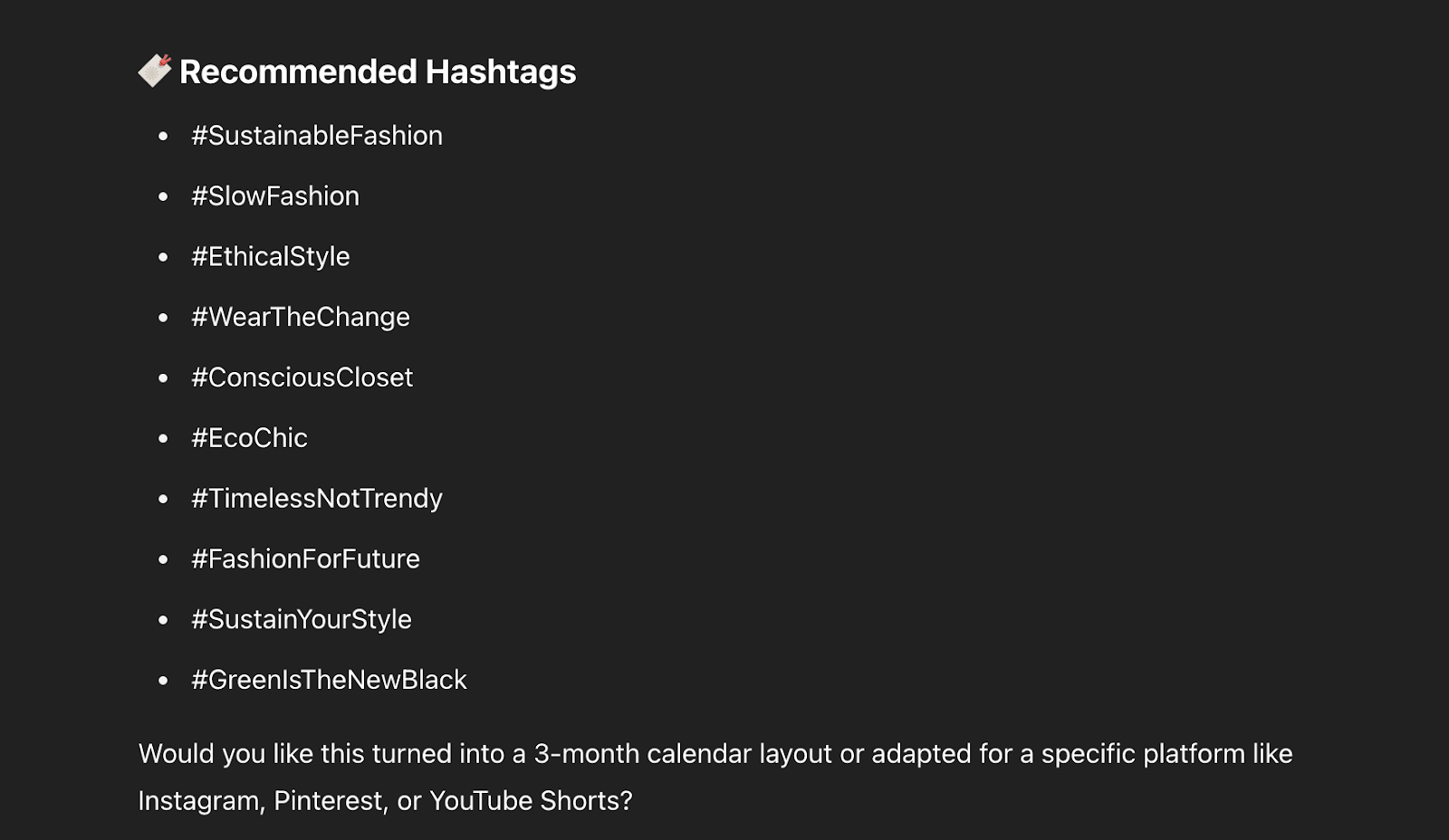The height and width of the screenshot is (840, 1449).
Task: Click "YouTube Shorts?" at end of paragraph
Action: pyautogui.click(x=531, y=801)
